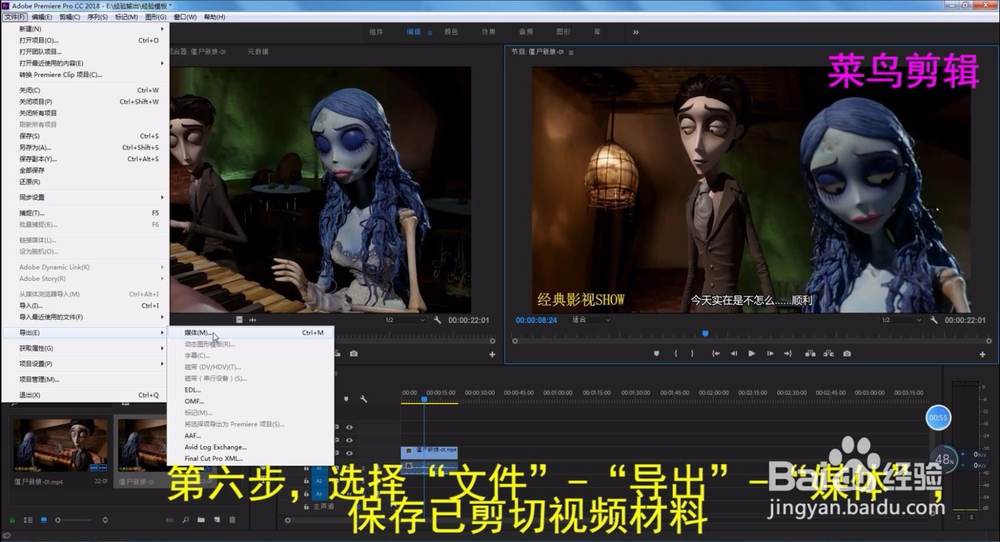Open the 序列(S) menu in menu bar
The height and width of the screenshot is (542, 1000).
tap(98, 17)
